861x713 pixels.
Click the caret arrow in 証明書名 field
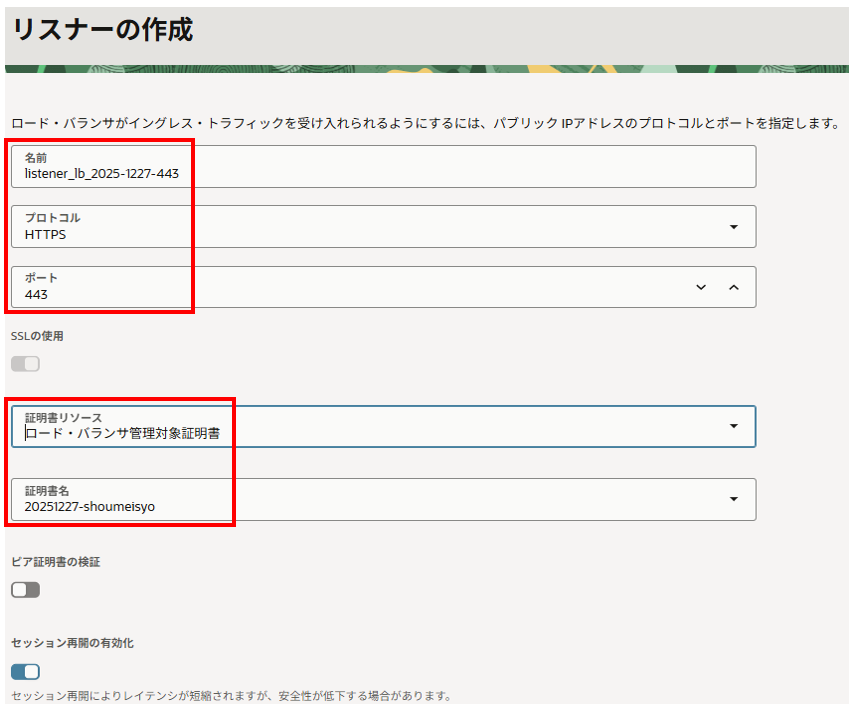pos(733,499)
